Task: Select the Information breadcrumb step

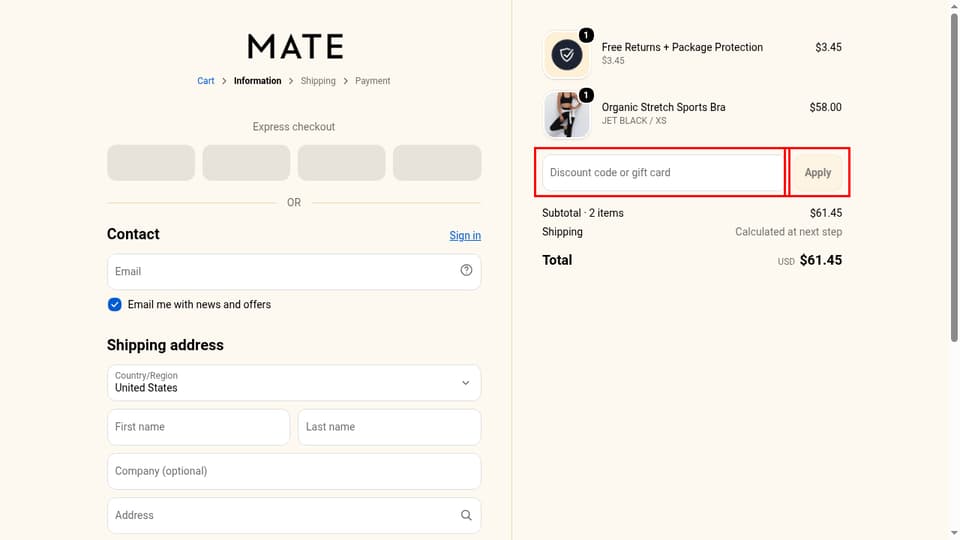Action: (x=257, y=81)
